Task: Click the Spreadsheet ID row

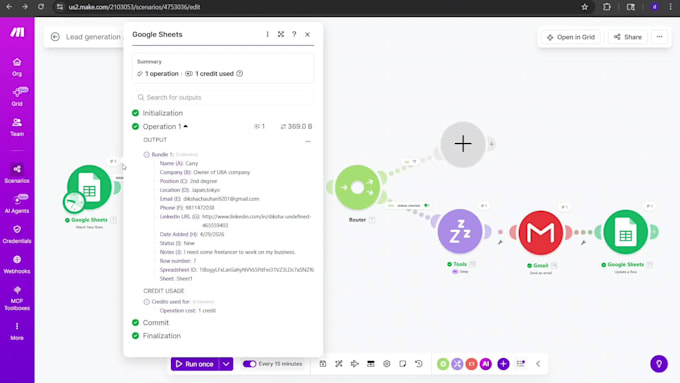Action: click(236, 270)
